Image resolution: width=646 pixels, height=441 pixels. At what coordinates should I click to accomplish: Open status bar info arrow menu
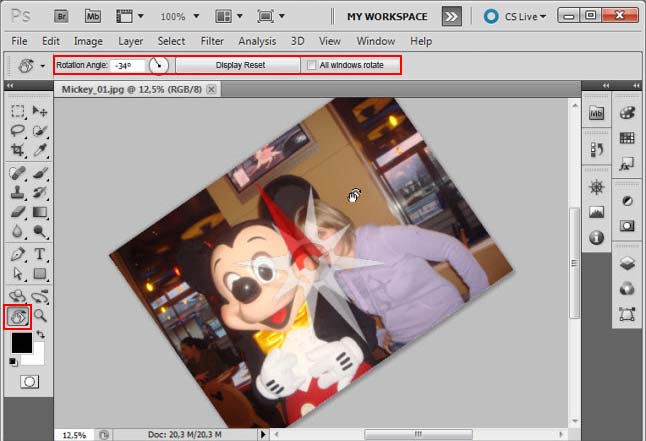point(263,434)
